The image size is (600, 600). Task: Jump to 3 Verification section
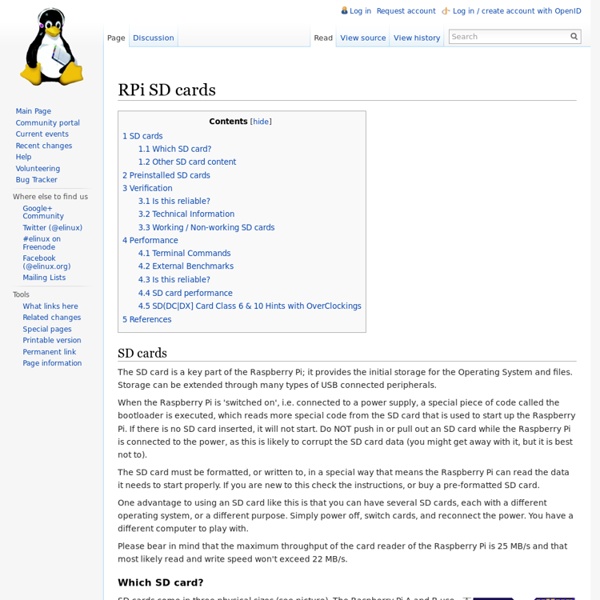point(147,188)
